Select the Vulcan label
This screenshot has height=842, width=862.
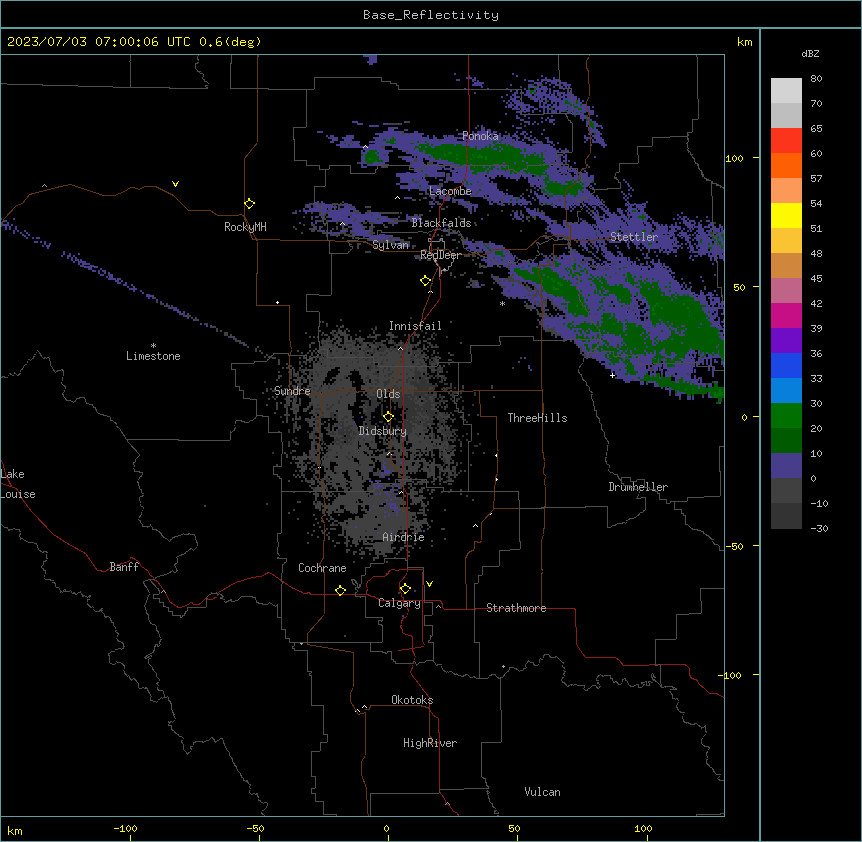click(x=543, y=792)
